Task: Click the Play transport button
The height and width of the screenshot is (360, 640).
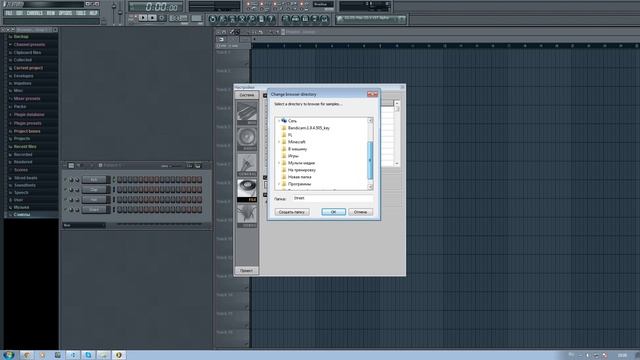Action: pyautogui.click(x=142, y=18)
